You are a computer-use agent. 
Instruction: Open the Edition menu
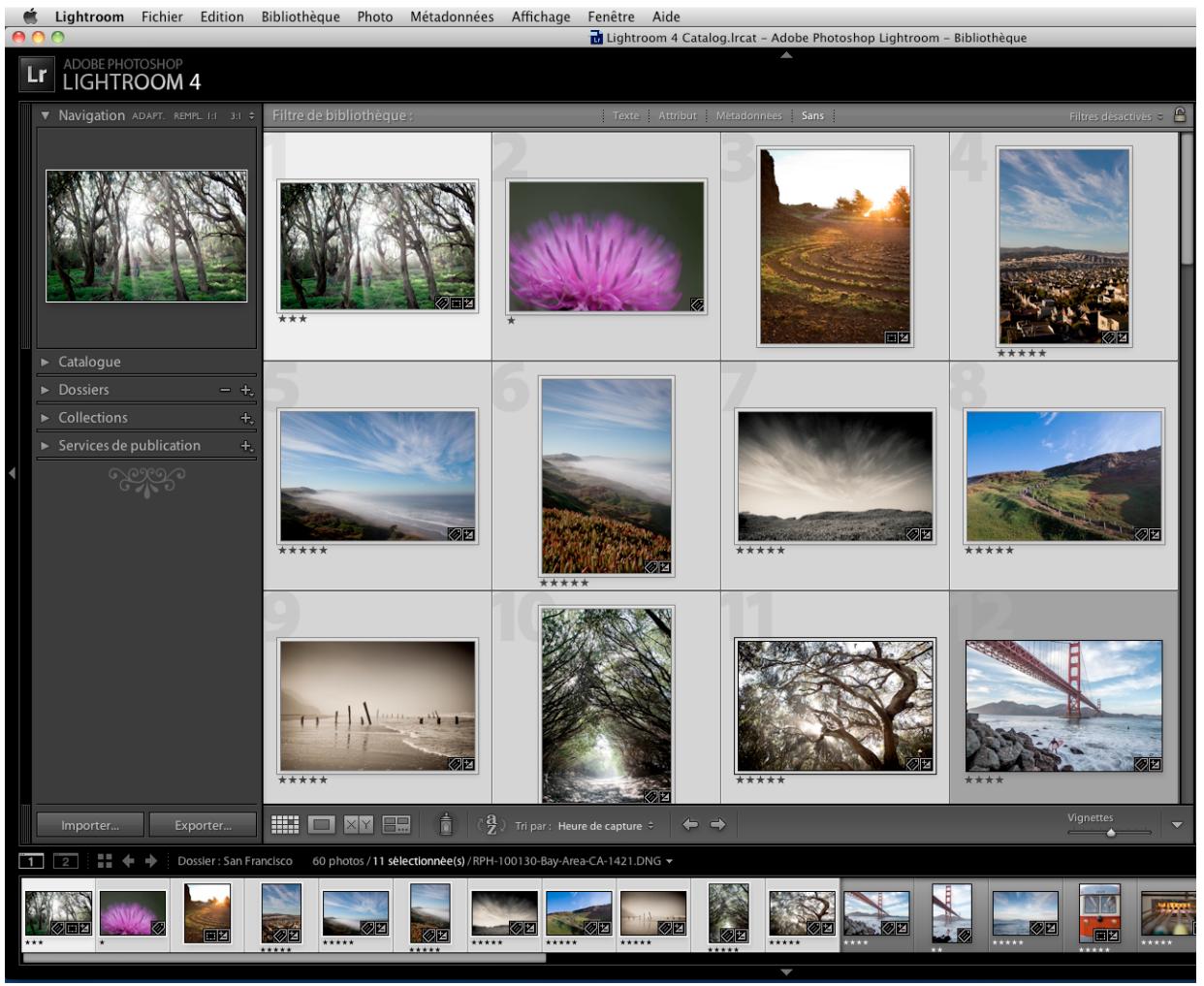pyautogui.click(x=222, y=16)
